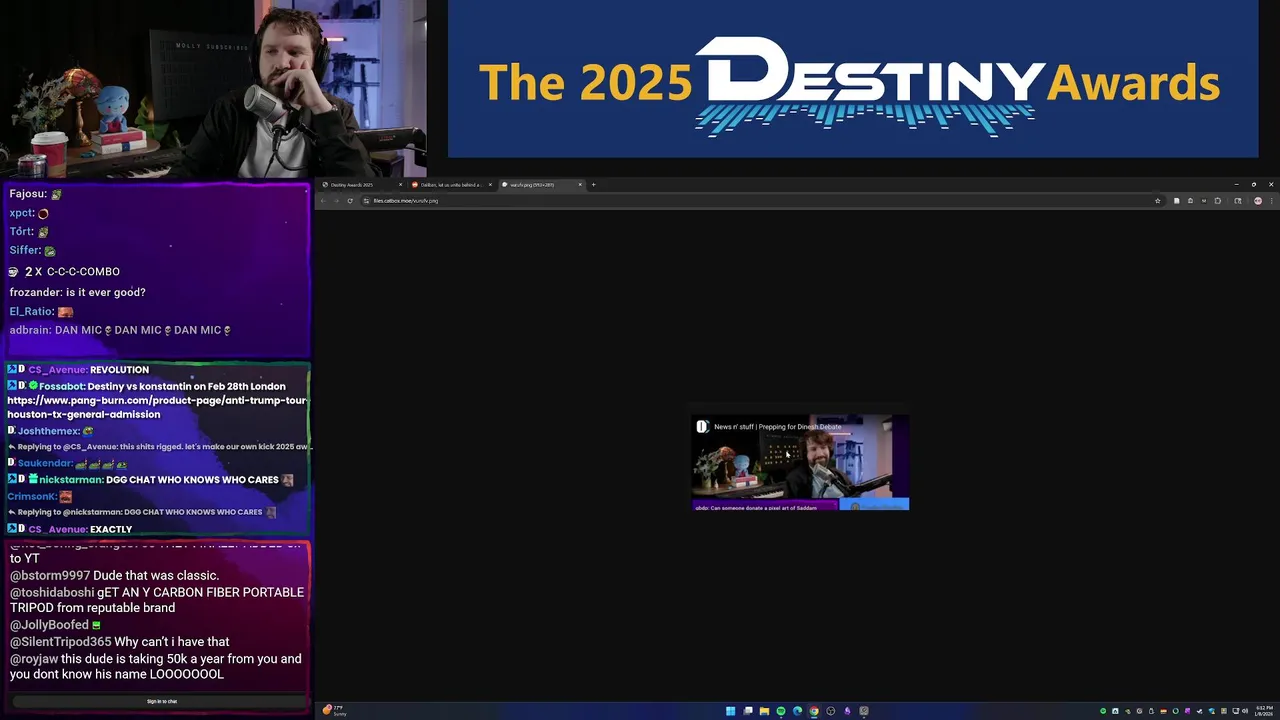This screenshot has width=1280, height=720.
Task: Click the CS_Avenue 'REVOLUTION' chat message
Action: (x=79, y=369)
